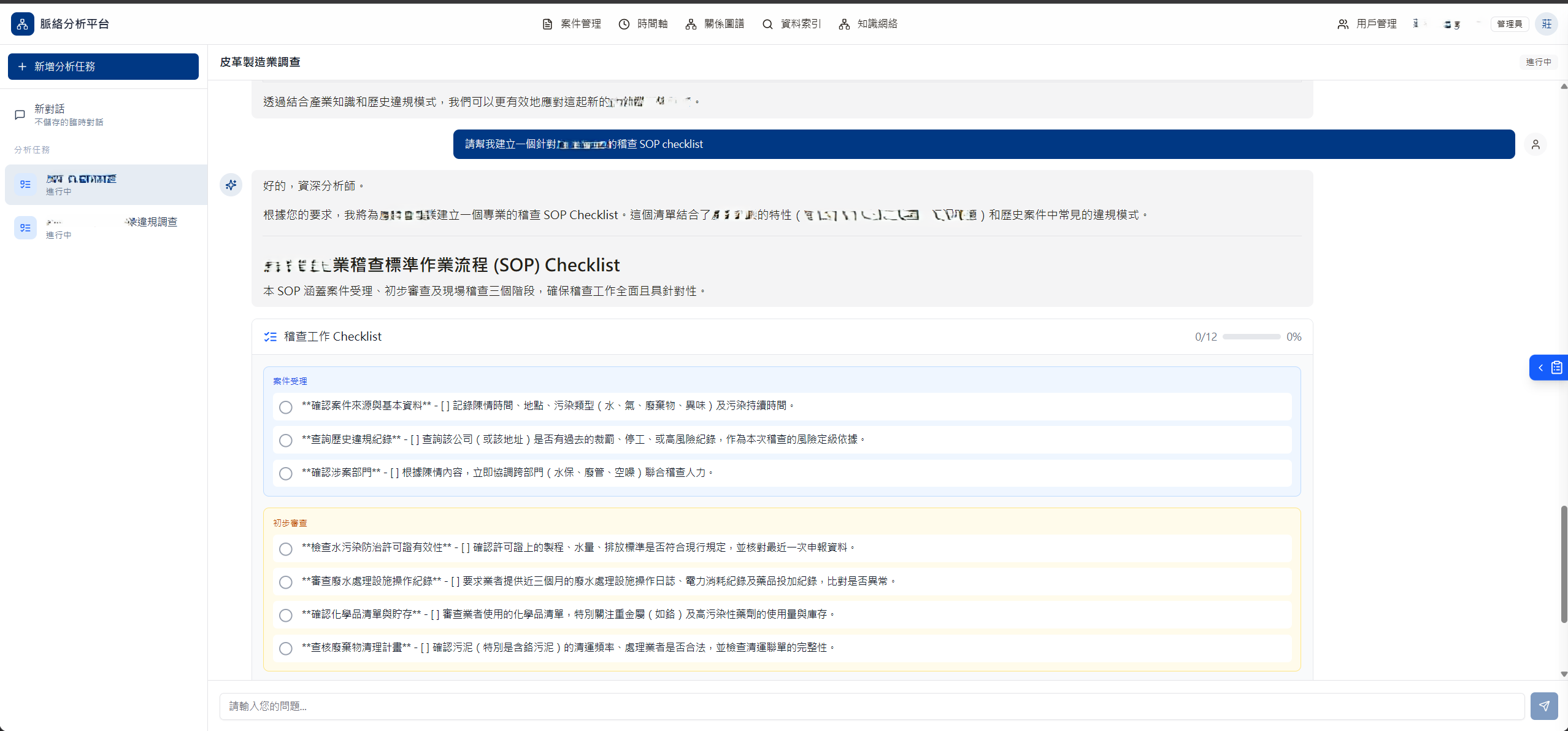Open 案件管理 from the top navigation
The width and height of the screenshot is (1568, 731).
click(572, 24)
